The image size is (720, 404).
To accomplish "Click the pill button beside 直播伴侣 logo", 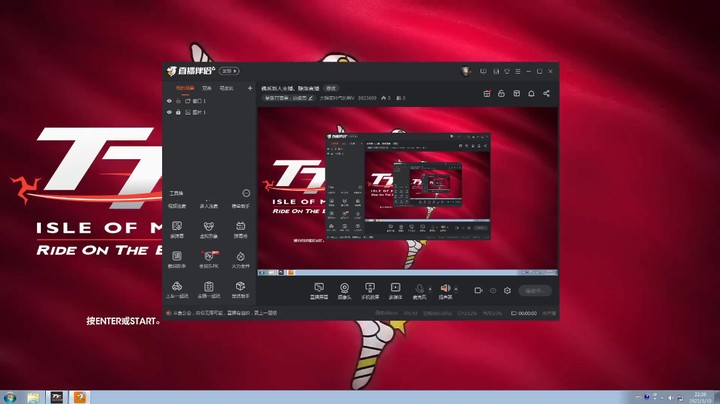I will pos(229,71).
